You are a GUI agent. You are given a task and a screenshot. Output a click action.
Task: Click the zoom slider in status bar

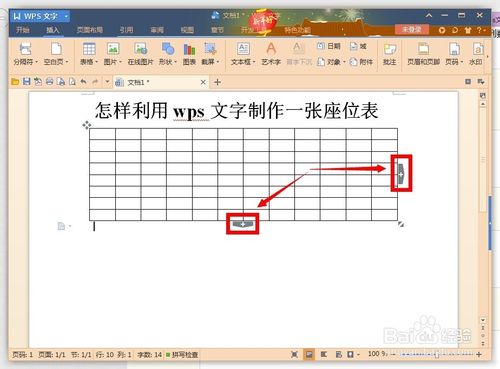tap(436, 355)
